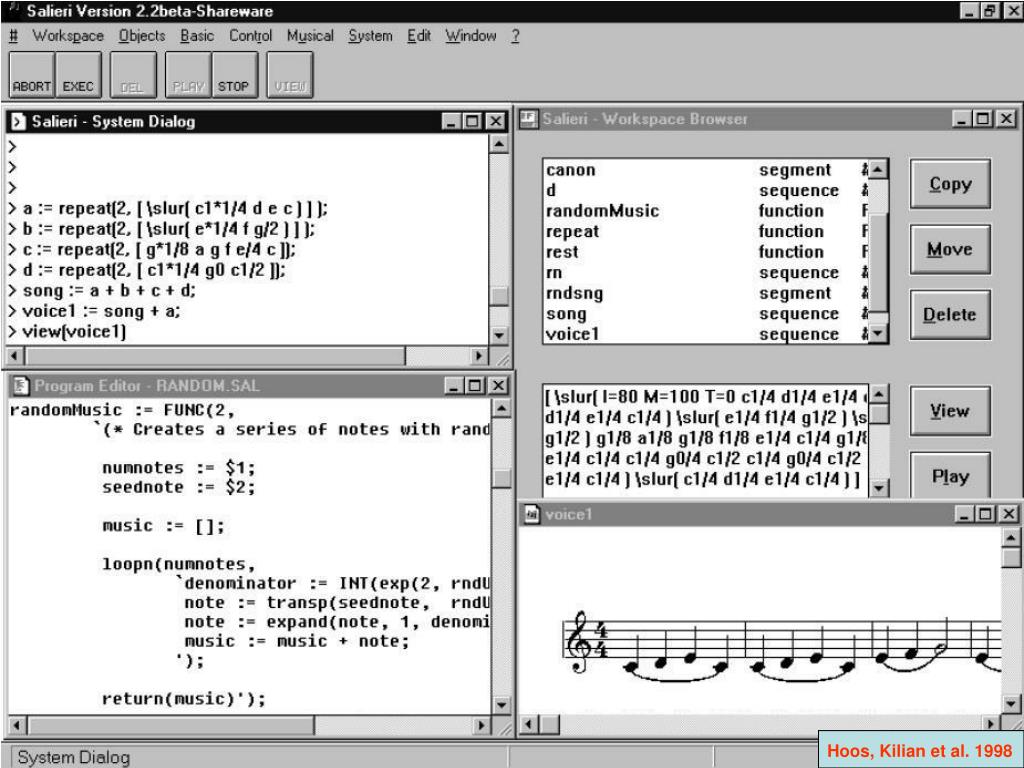Click the Program Editor document icon
1024x768 pixels.
point(21,386)
